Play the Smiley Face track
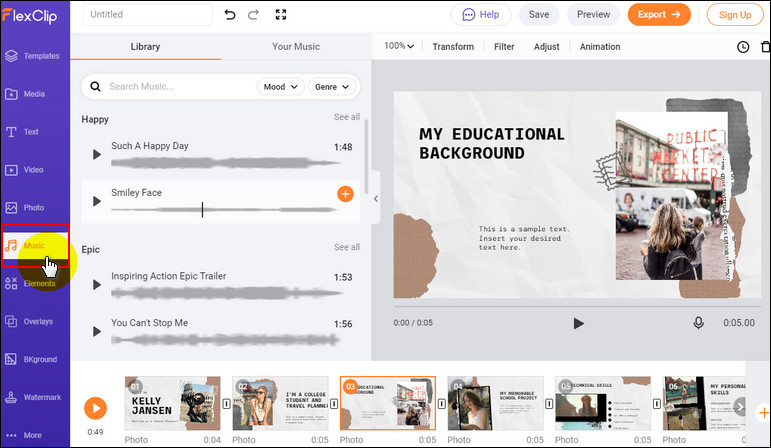The height and width of the screenshot is (448, 771). 97,201
